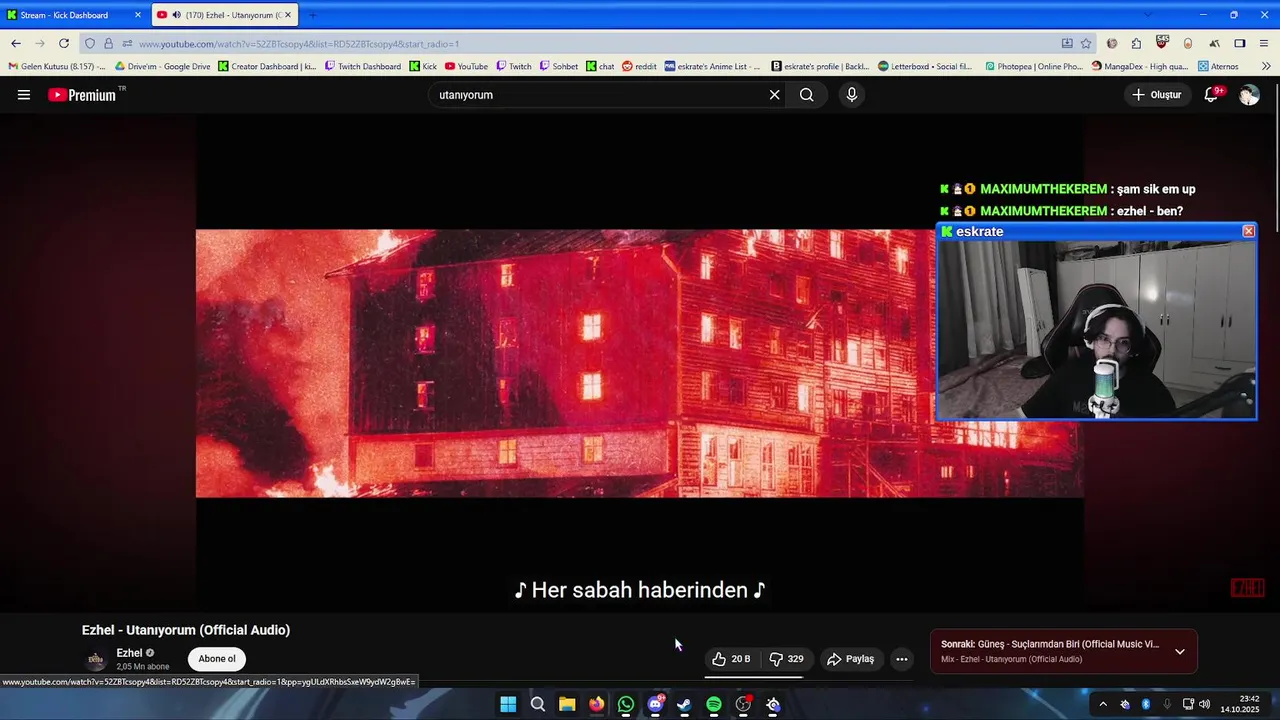1280x720 pixels.
Task: Subscribe with the Abone ol button
Action: pyautogui.click(x=217, y=659)
